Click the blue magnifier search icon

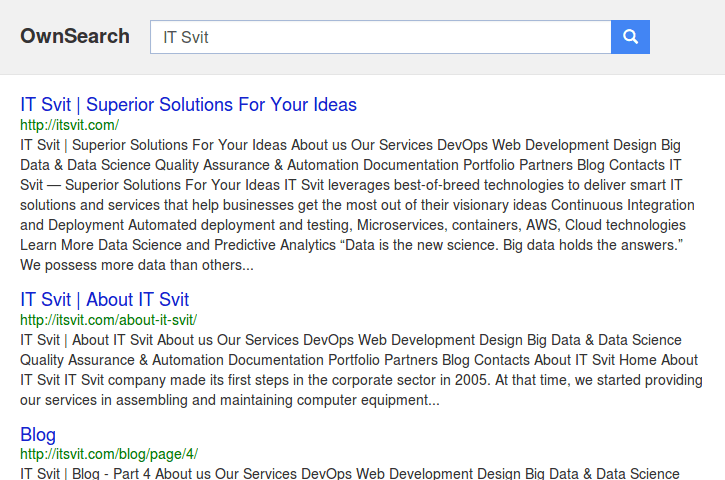pyautogui.click(x=630, y=37)
